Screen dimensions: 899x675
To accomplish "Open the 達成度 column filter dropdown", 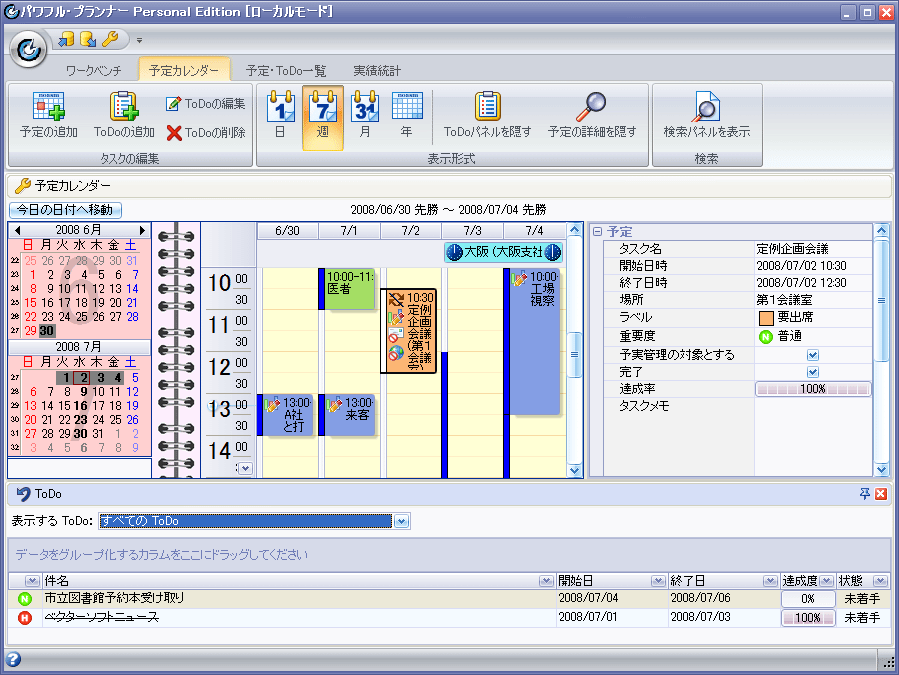I will tap(826, 581).
